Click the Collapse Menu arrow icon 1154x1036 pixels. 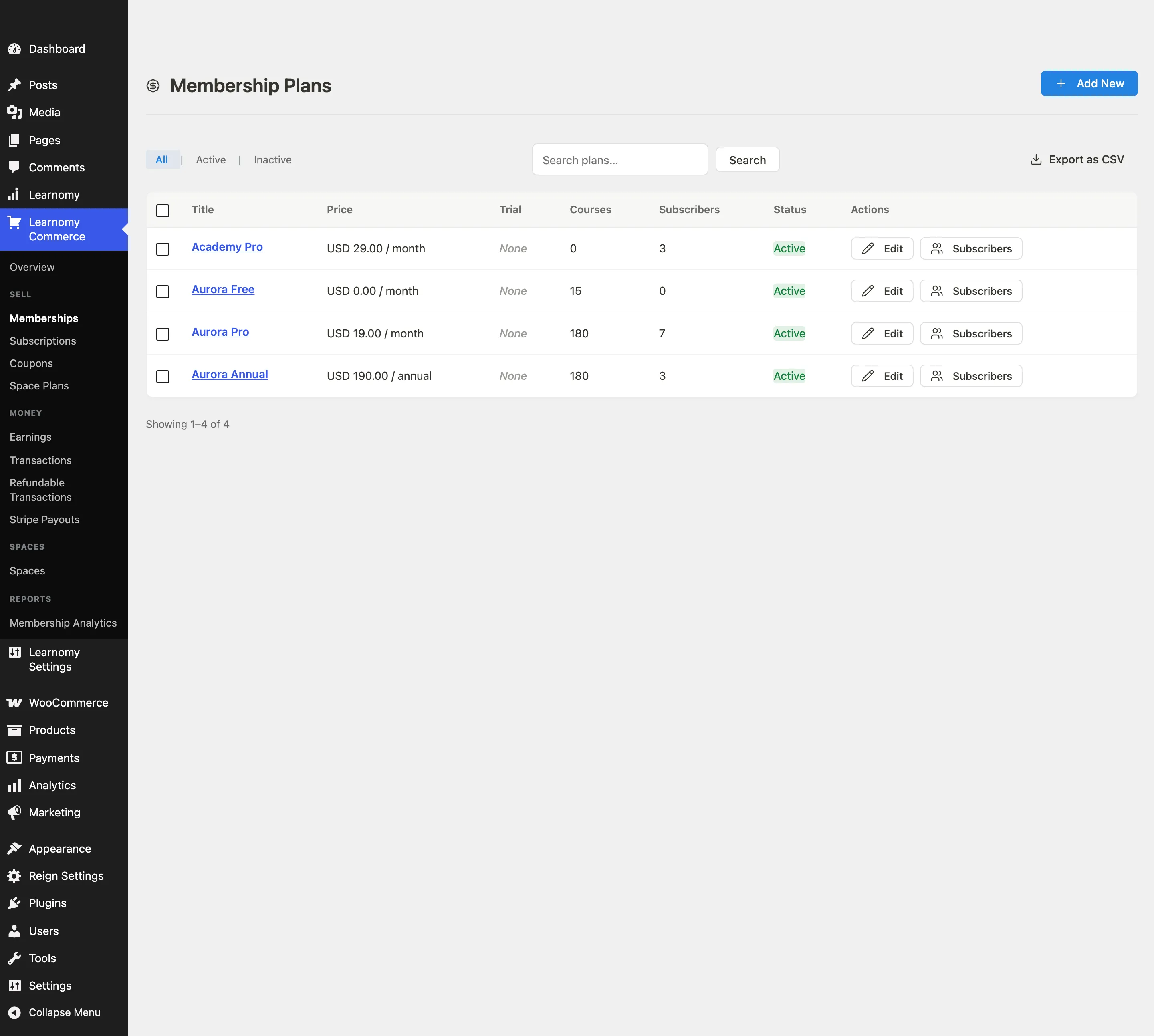pos(14,1013)
